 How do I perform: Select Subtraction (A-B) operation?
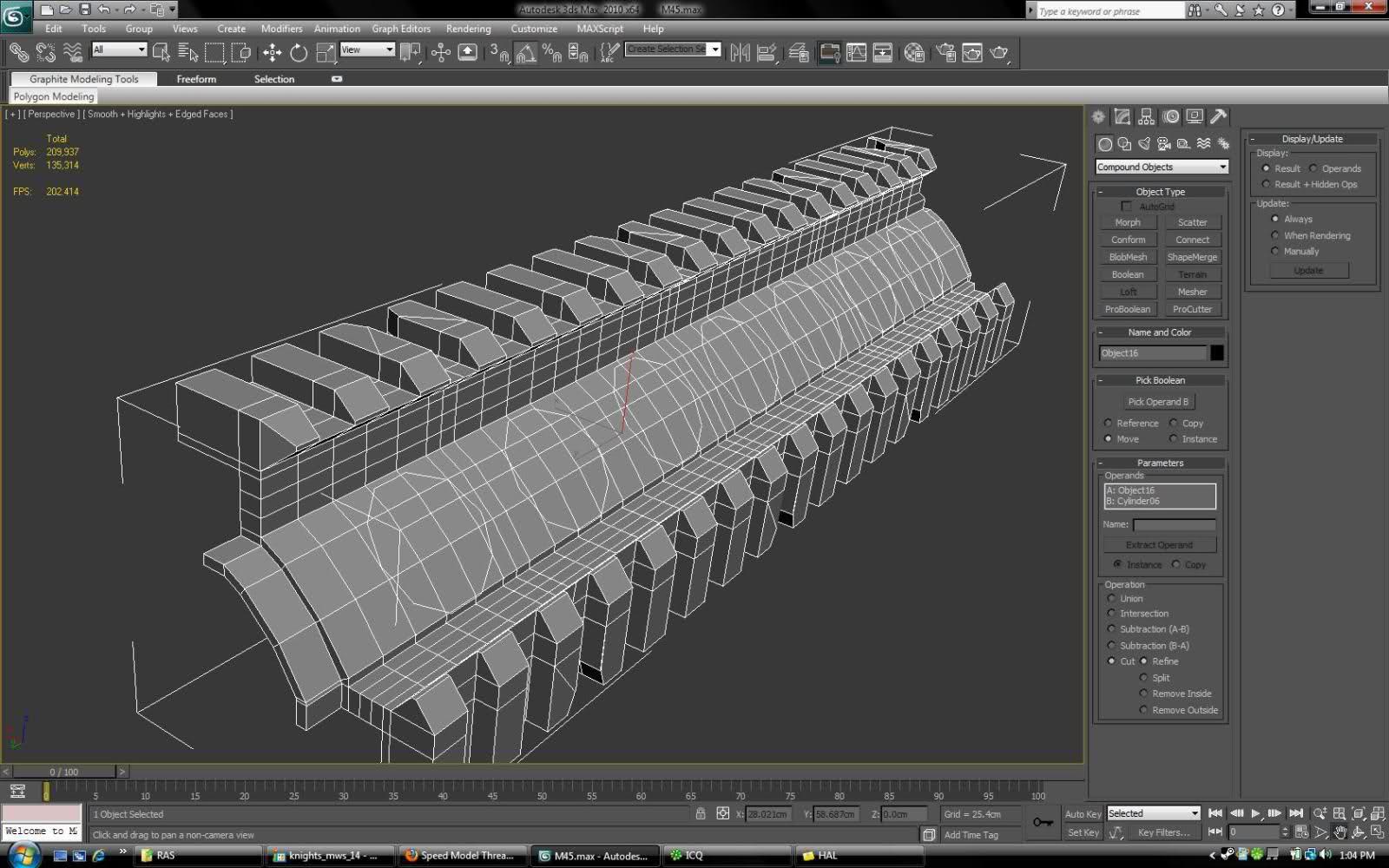[1111, 629]
